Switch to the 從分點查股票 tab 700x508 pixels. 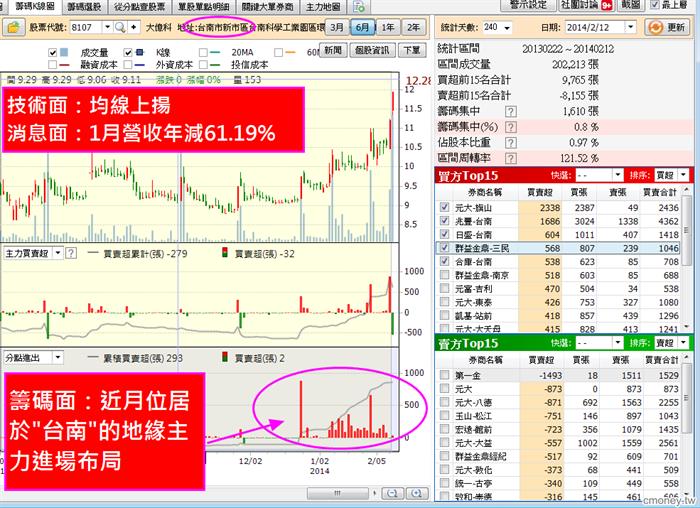click(139, 6)
